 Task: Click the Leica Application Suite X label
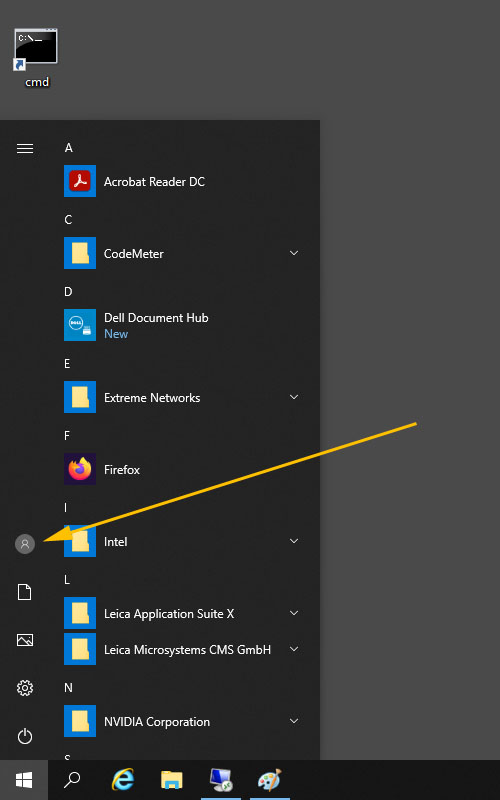tap(169, 614)
